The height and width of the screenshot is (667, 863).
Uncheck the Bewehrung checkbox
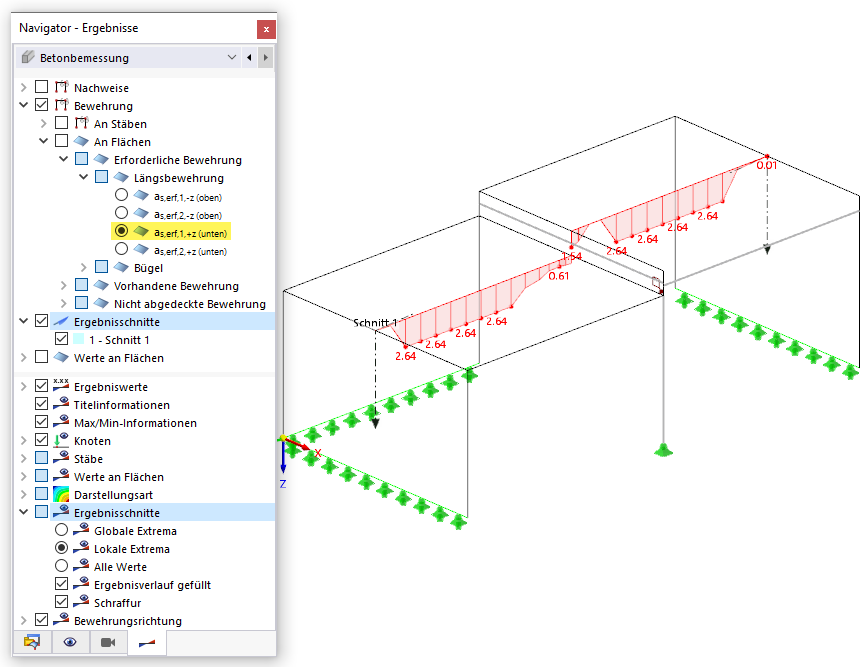(41, 105)
